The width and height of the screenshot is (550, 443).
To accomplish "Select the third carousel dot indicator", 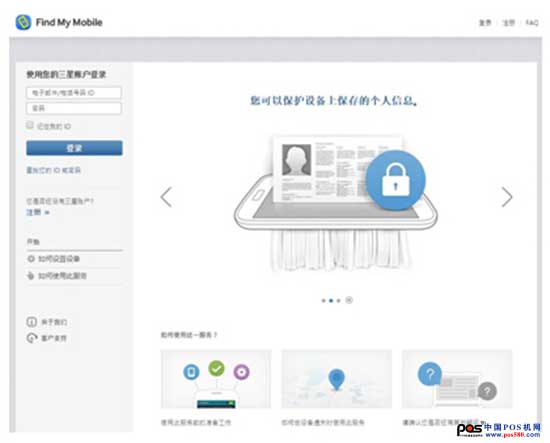I will pyautogui.click(x=338, y=301).
